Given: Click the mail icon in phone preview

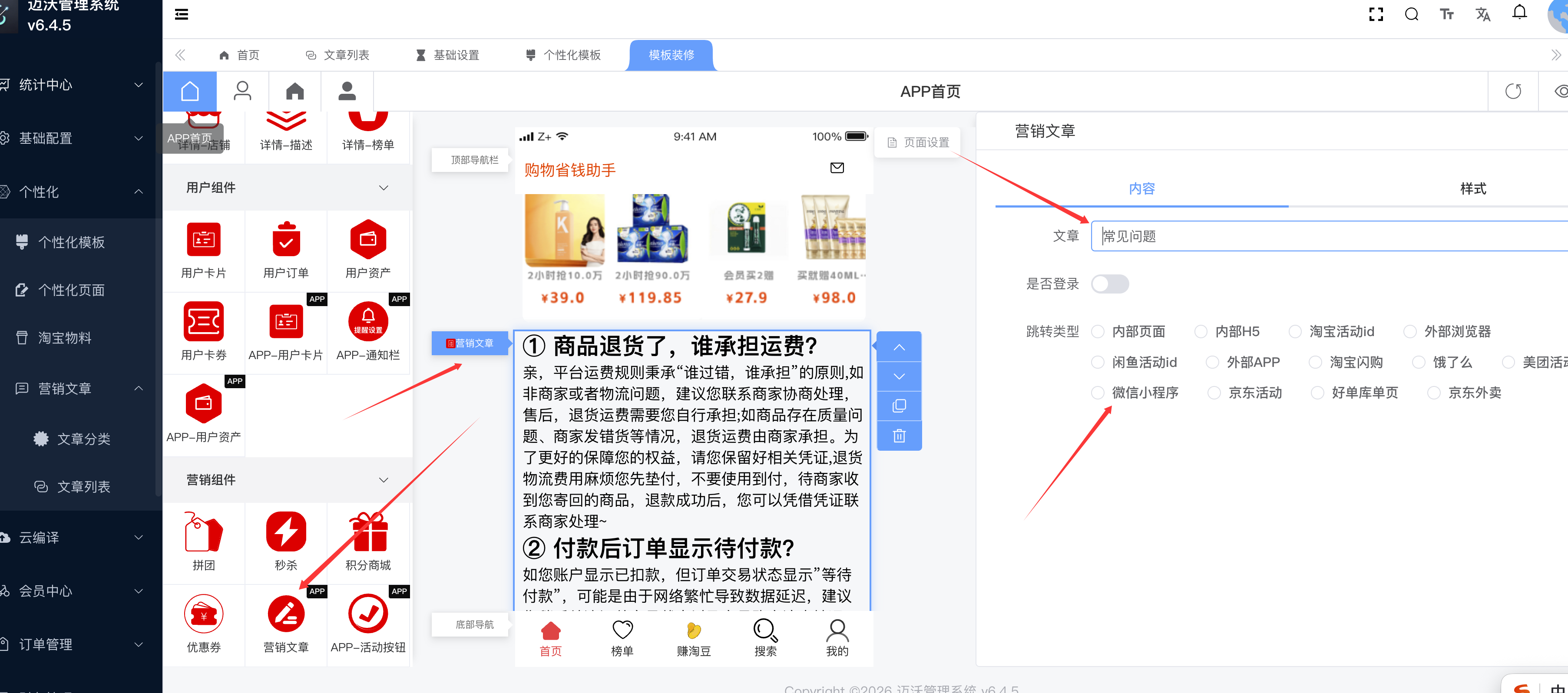Looking at the screenshot, I should click(837, 167).
